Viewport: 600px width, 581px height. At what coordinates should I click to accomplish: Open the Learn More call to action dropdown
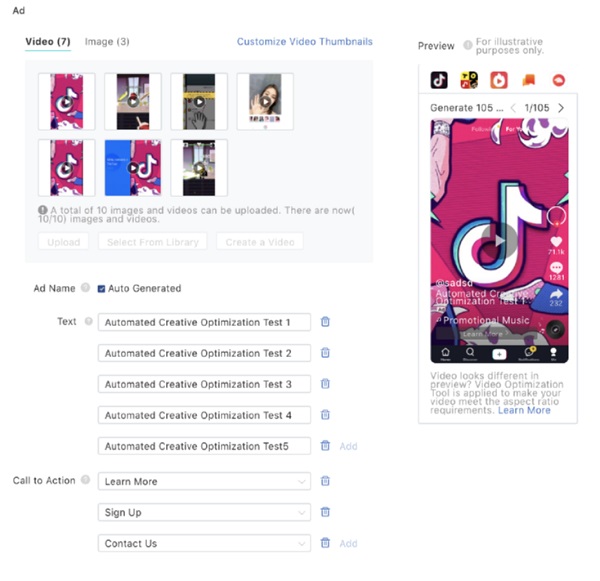click(204, 481)
